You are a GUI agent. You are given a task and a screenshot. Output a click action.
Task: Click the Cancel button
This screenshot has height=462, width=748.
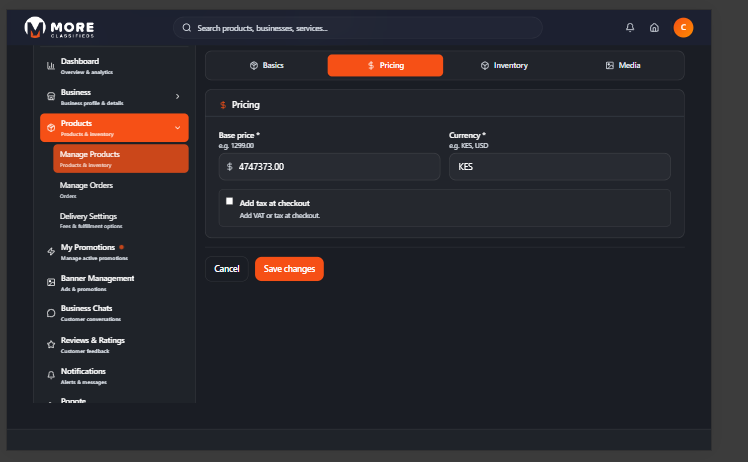click(x=227, y=269)
